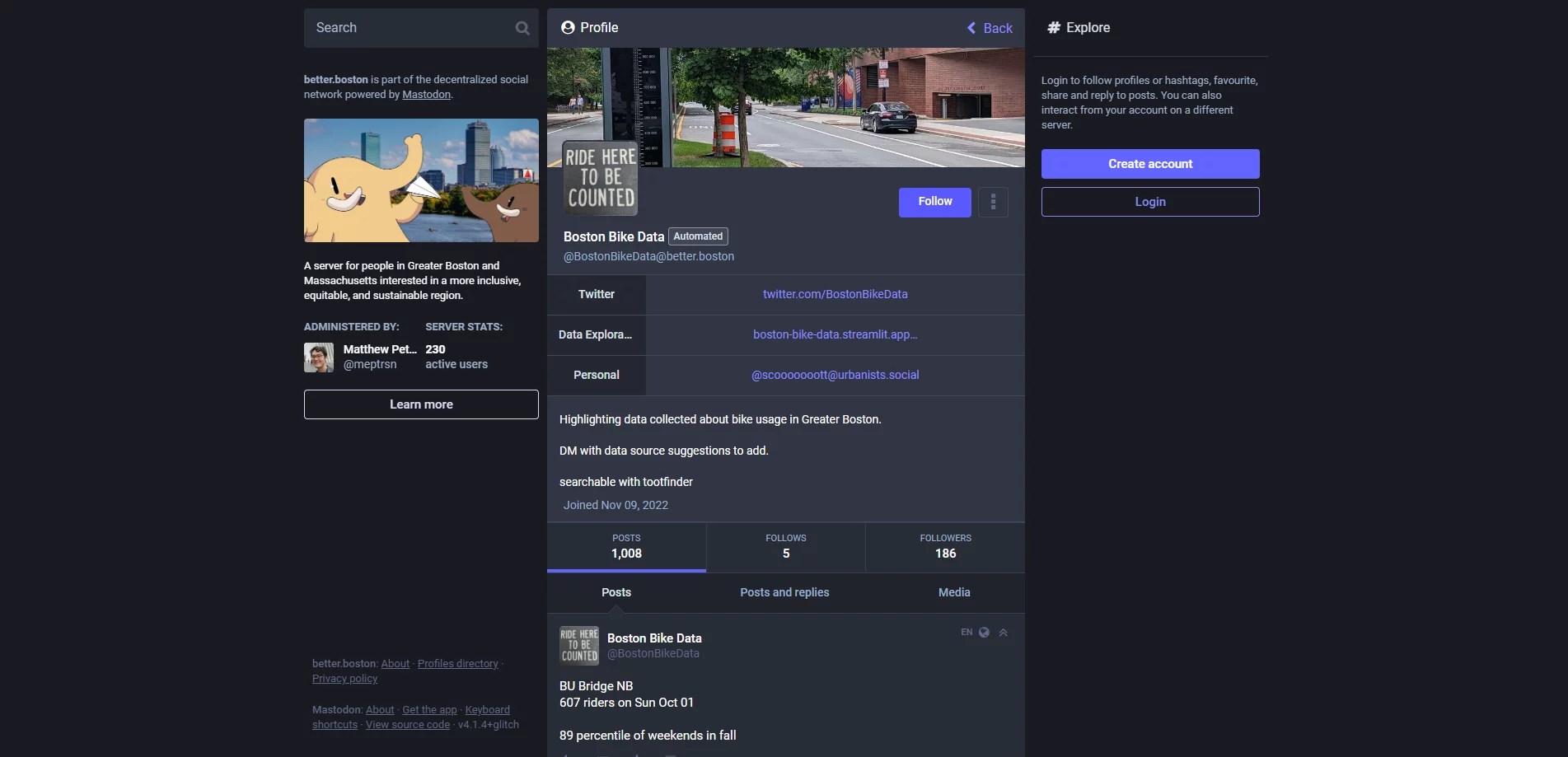Screen dimensions: 1568x757
Task: Open boston-bike-data.streamlit.app link
Action: (x=835, y=334)
